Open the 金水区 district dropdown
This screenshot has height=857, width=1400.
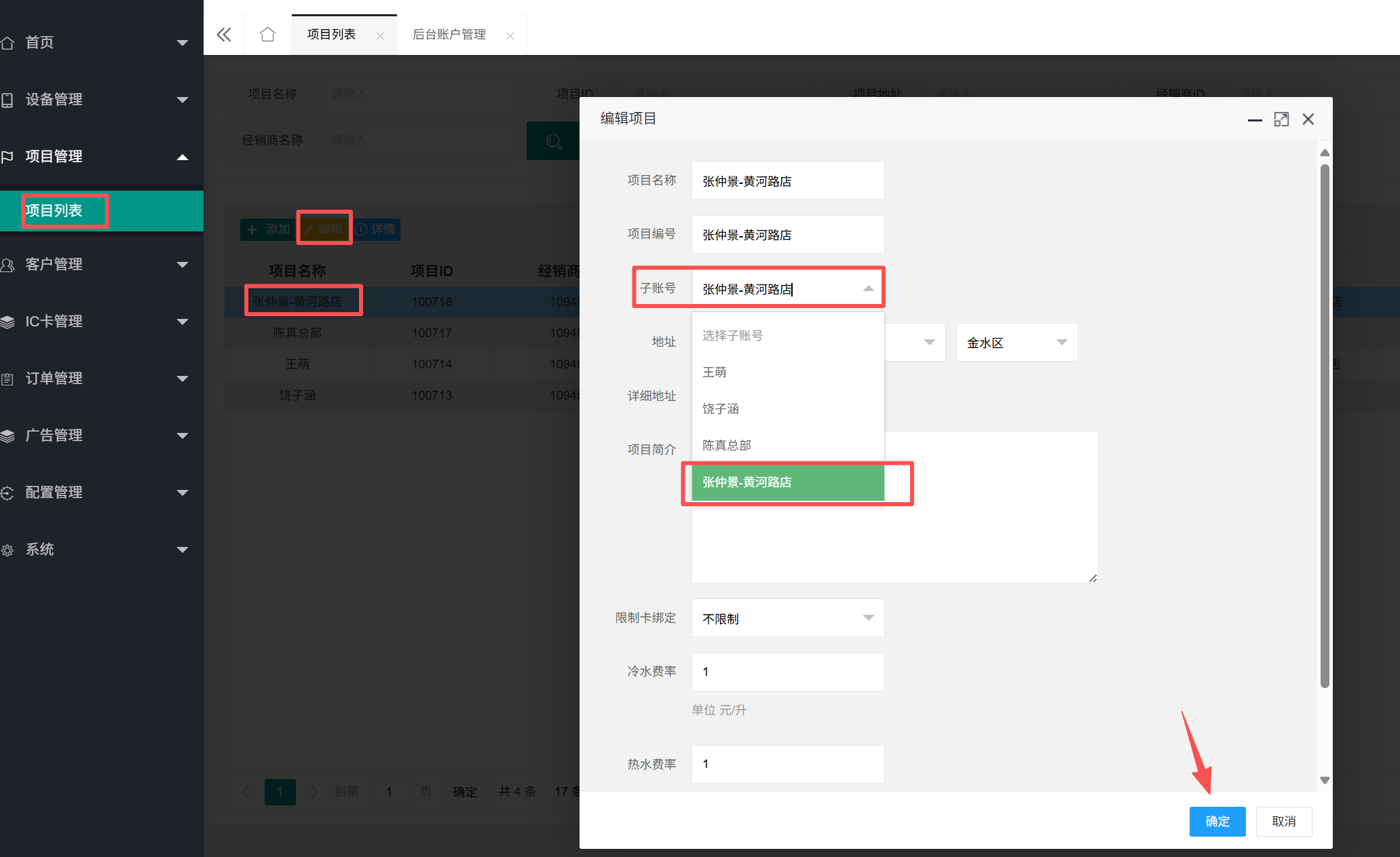coord(1017,343)
